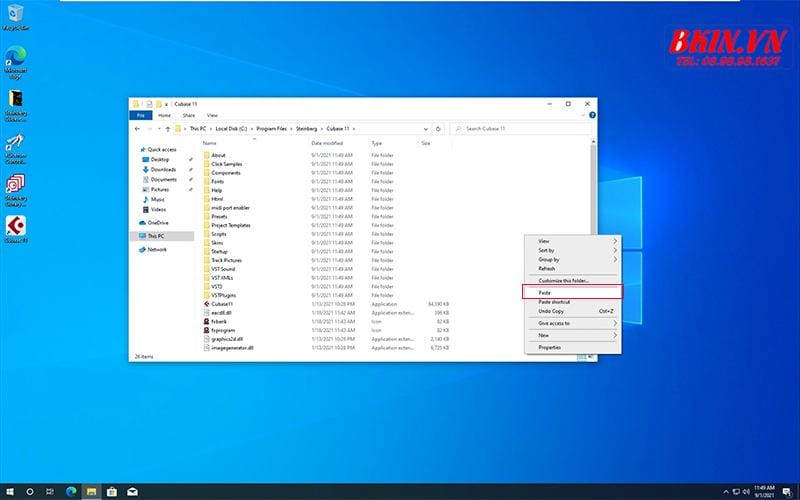Switch to the View ribbon tab
Viewport: 800px width, 500px height.
pos(212,115)
